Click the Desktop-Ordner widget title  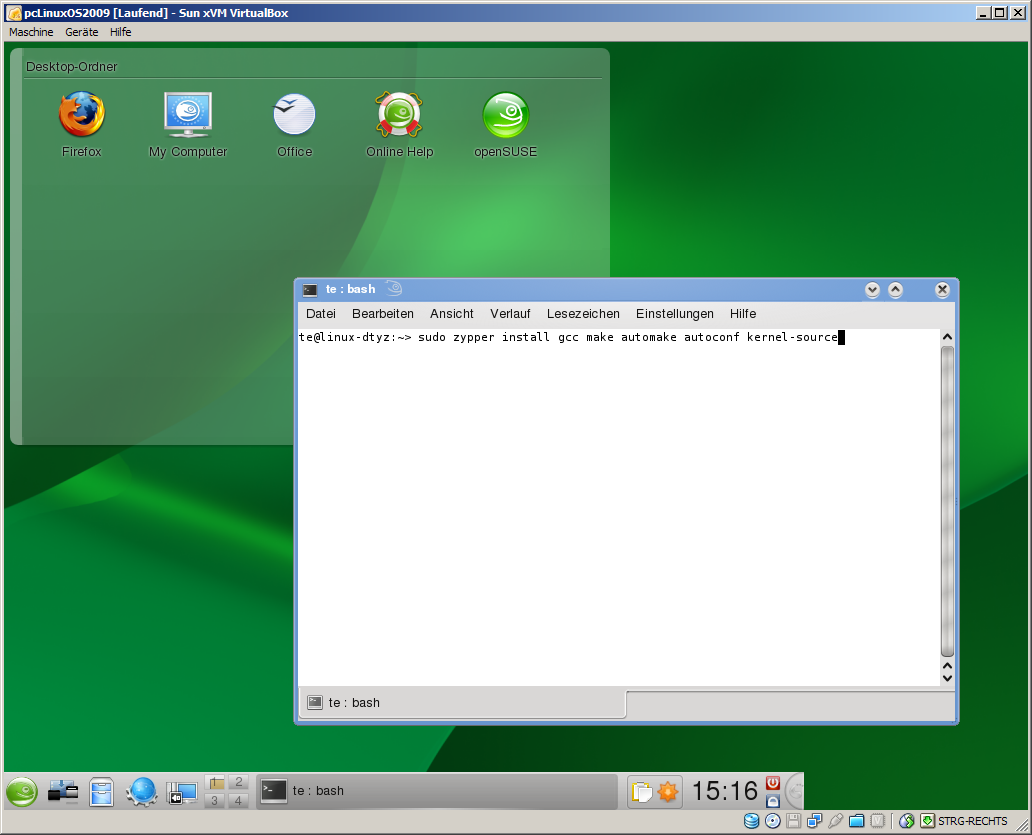click(71, 66)
